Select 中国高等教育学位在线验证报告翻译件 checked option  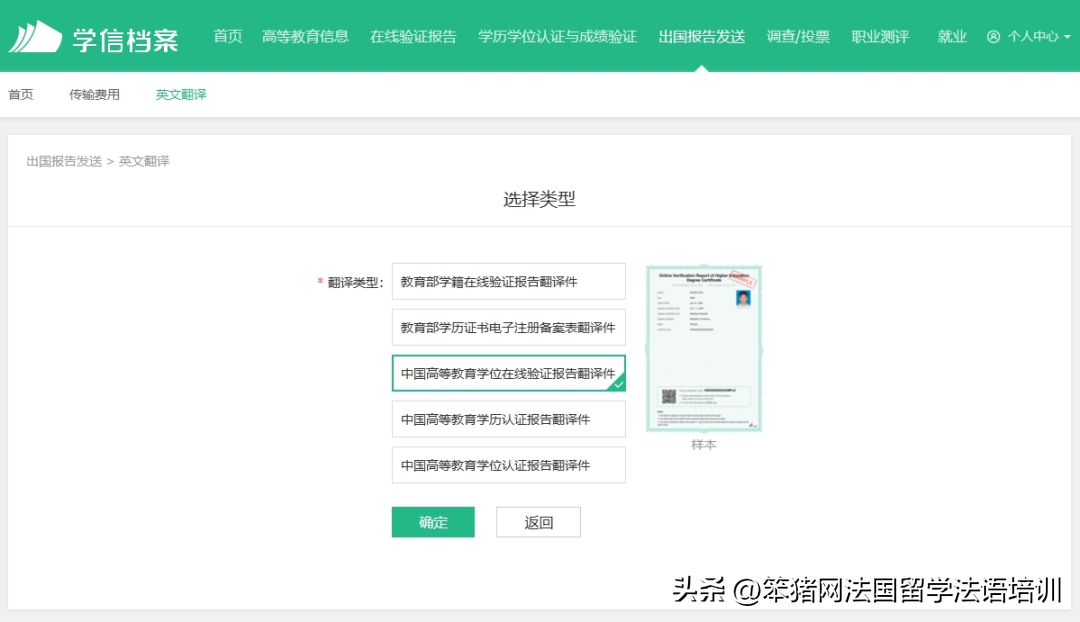508,373
